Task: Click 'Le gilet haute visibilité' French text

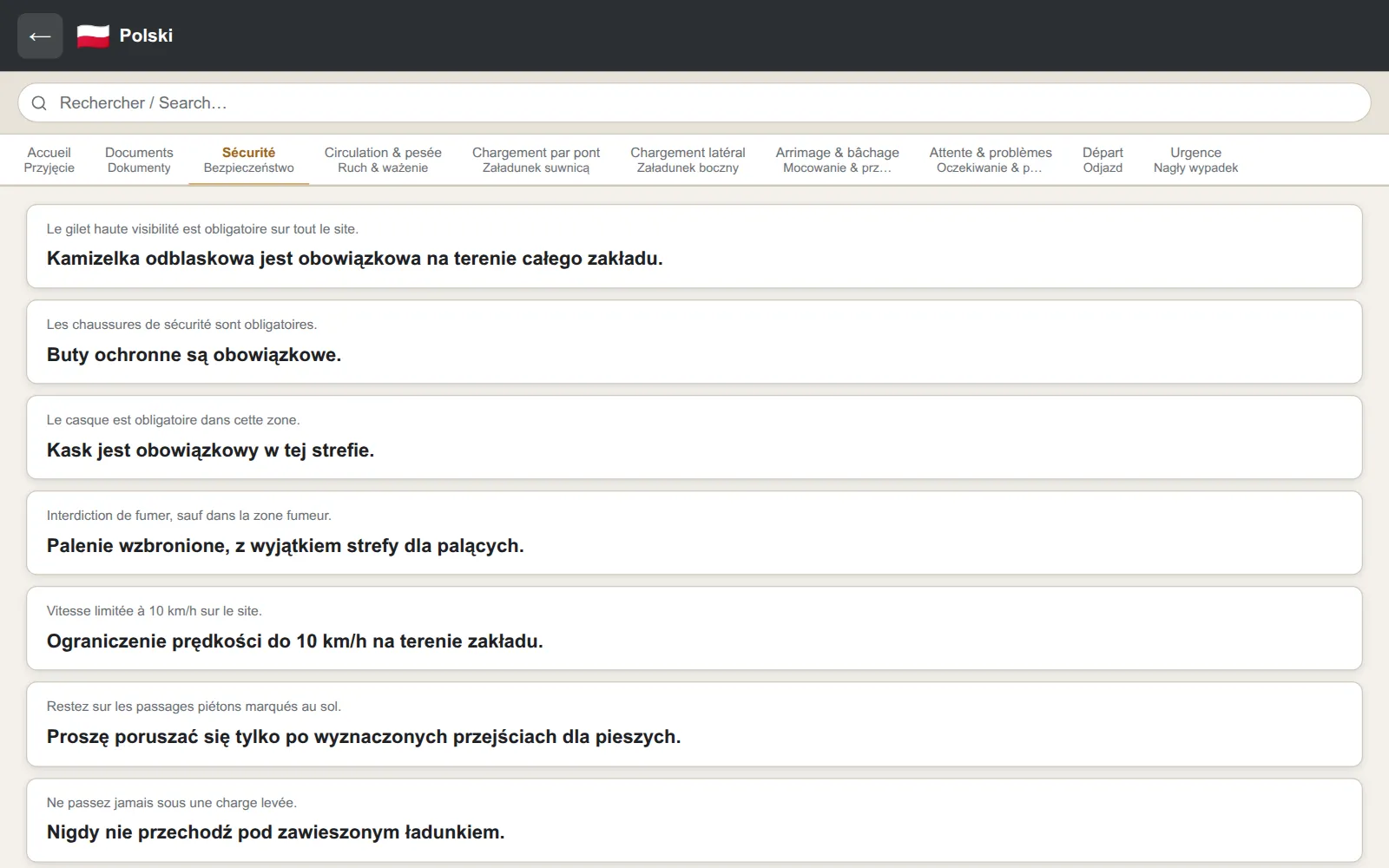Action: pos(202,229)
